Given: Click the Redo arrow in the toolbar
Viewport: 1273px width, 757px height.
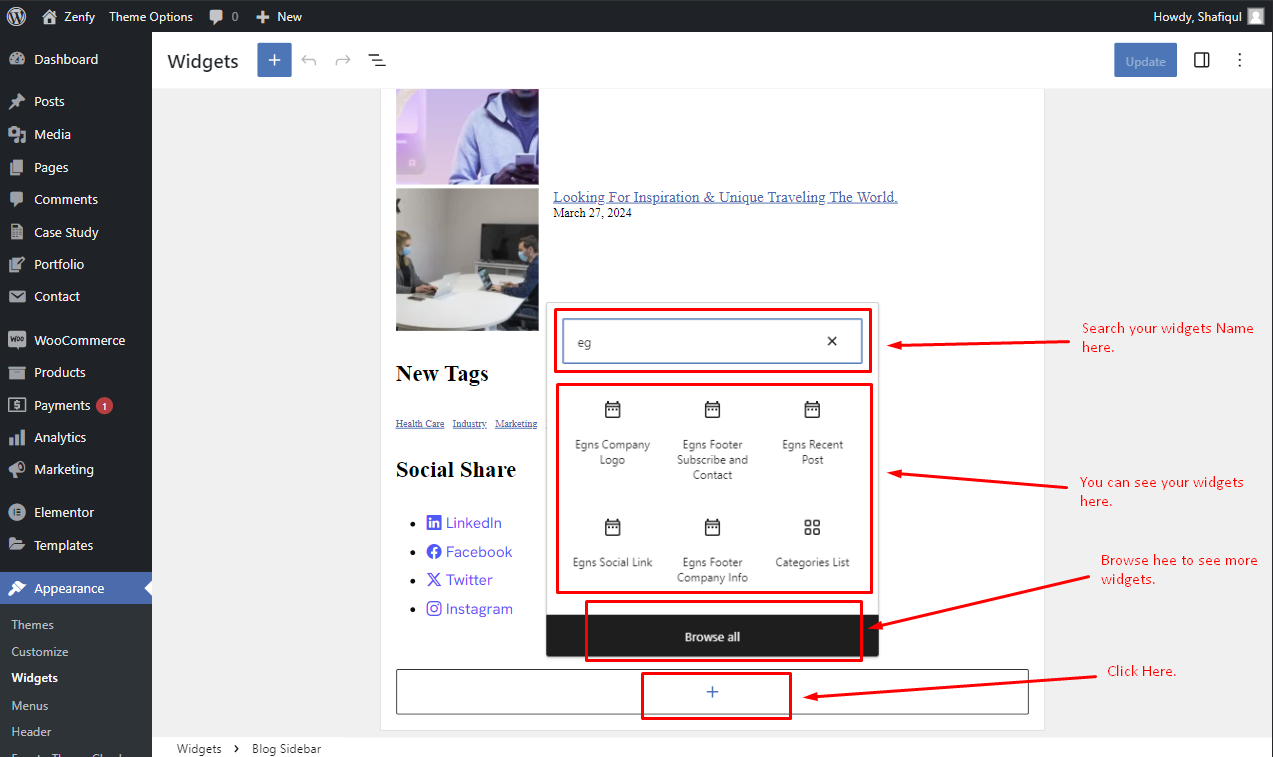Looking at the screenshot, I should pos(343,60).
